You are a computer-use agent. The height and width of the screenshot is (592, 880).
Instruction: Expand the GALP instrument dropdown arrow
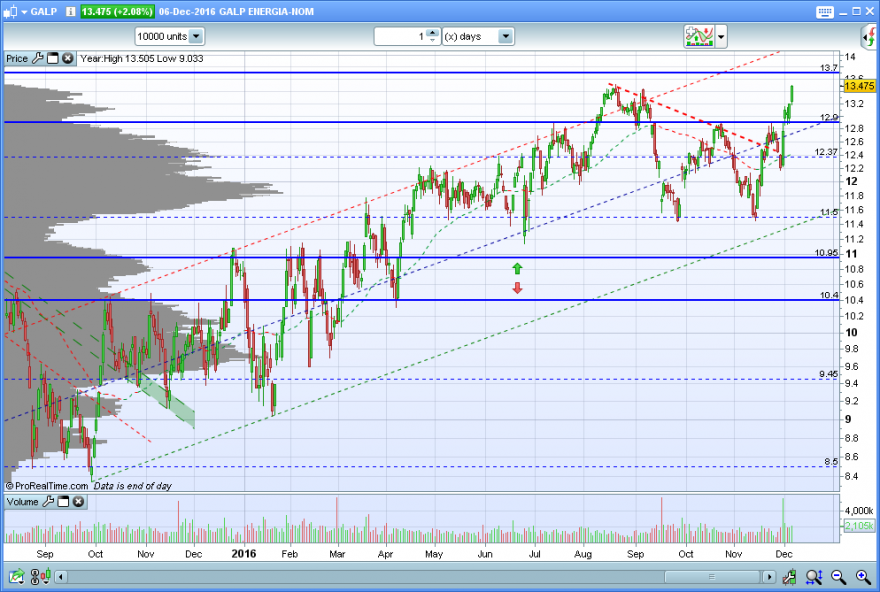pos(24,12)
